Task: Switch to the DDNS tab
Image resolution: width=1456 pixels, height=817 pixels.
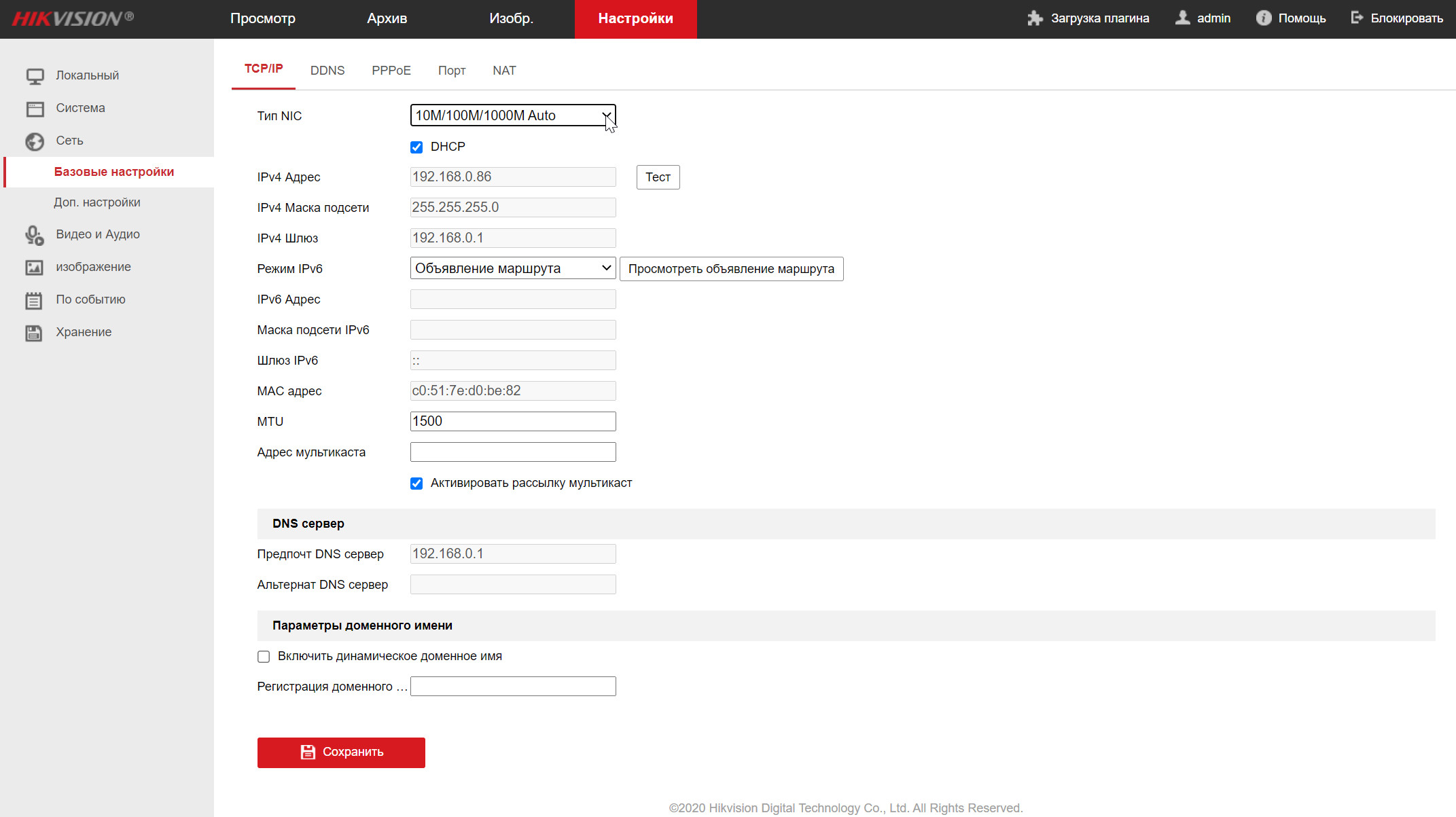Action: (327, 71)
